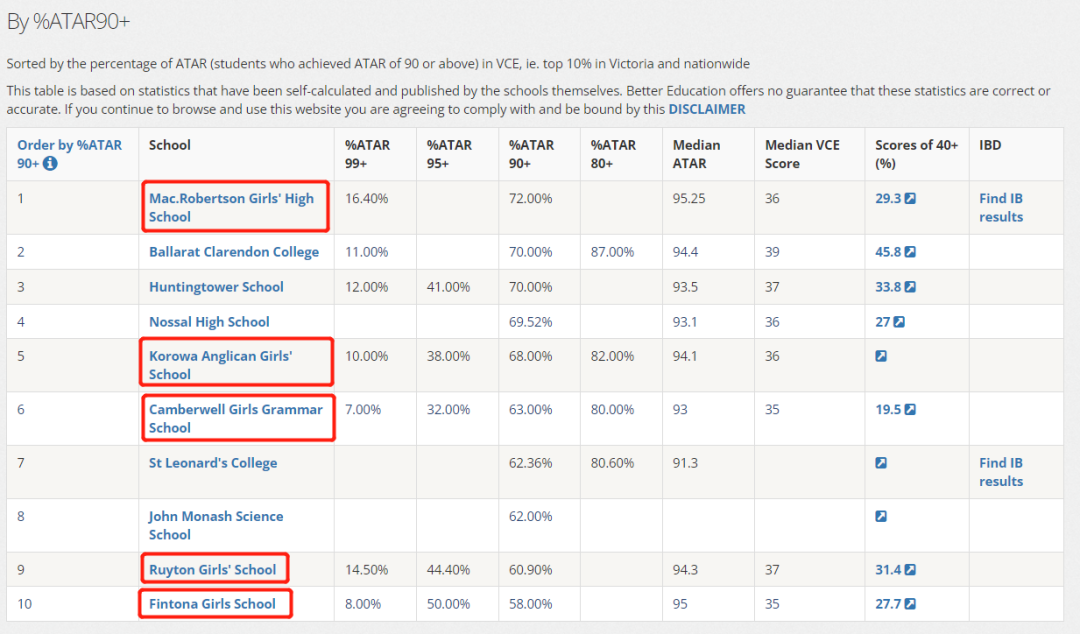Open Find IB results for St Leonard's row
Screen dimensions: 1080x634
(x=1001, y=472)
